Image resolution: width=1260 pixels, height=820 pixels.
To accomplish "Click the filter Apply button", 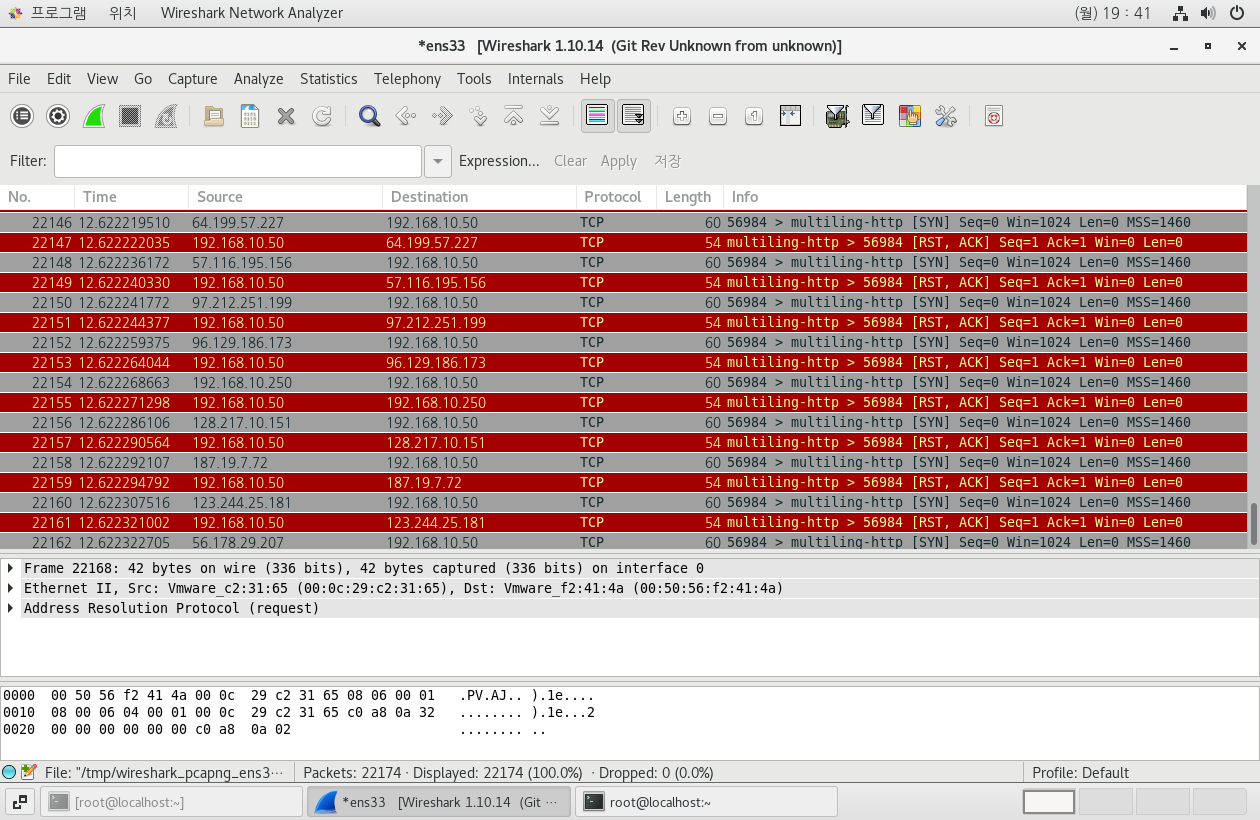I will (x=618, y=161).
